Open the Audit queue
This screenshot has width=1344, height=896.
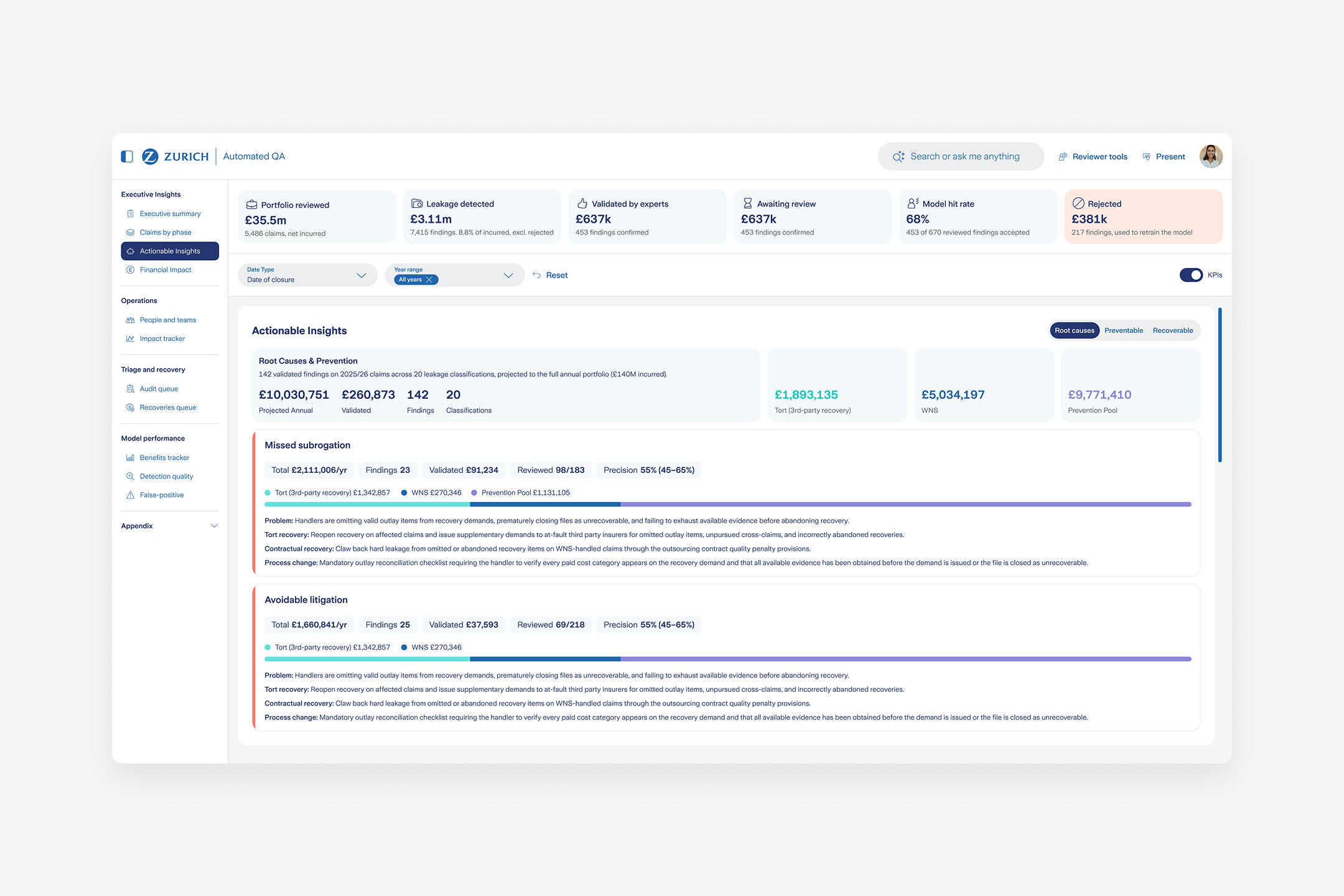(x=159, y=389)
